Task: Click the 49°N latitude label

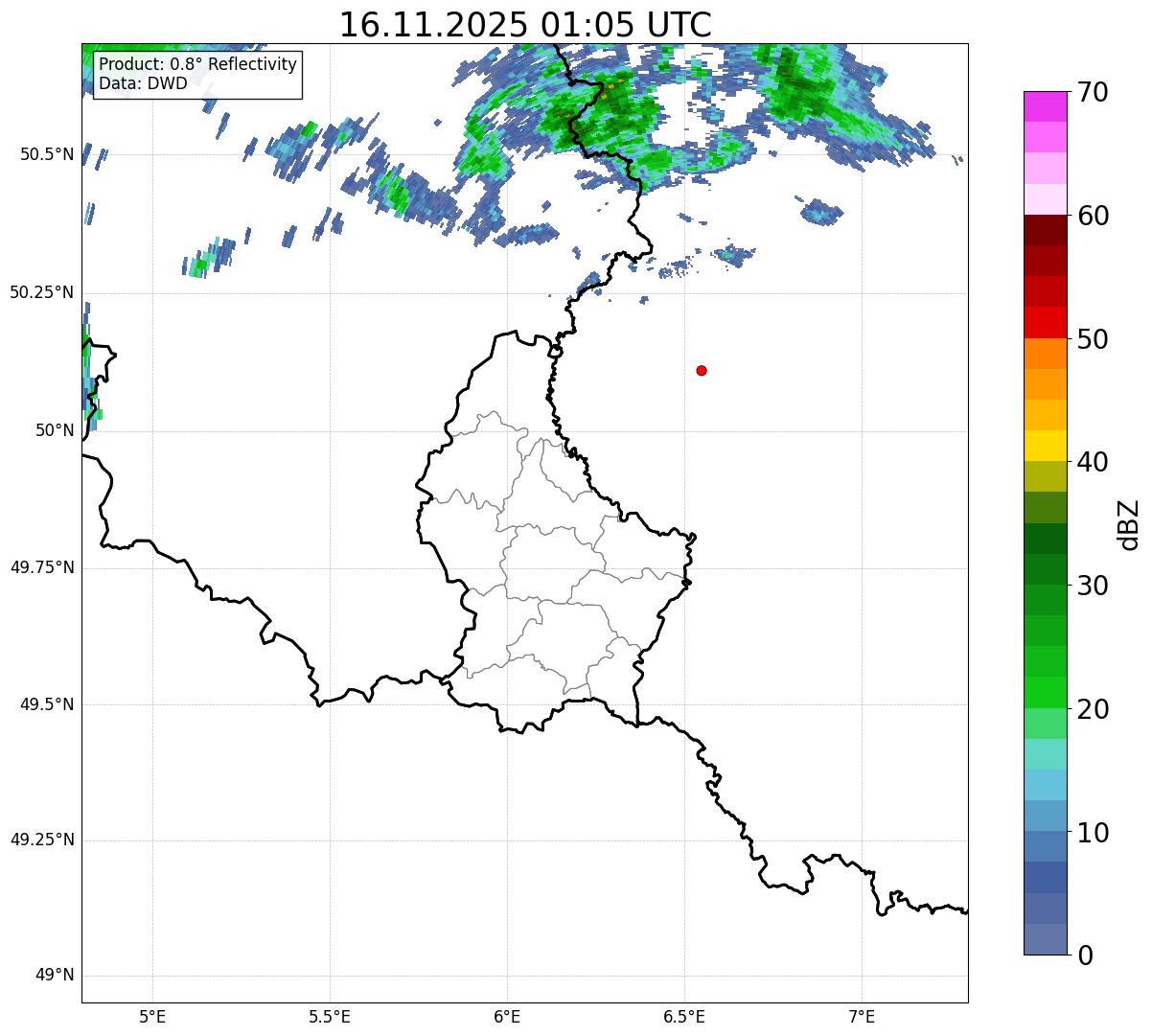Action: (x=55, y=975)
